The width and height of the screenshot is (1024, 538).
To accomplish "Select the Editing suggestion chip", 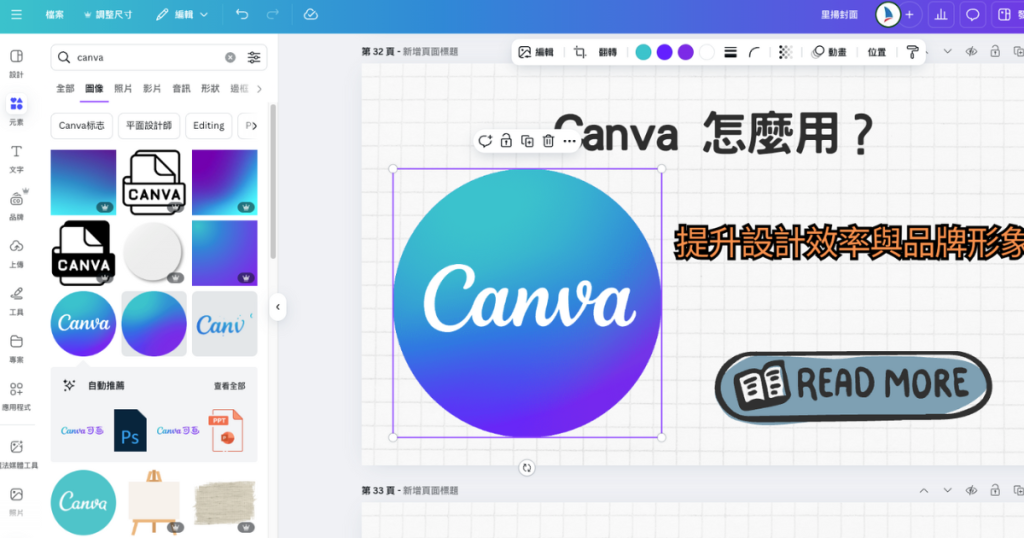I will pos(209,125).
